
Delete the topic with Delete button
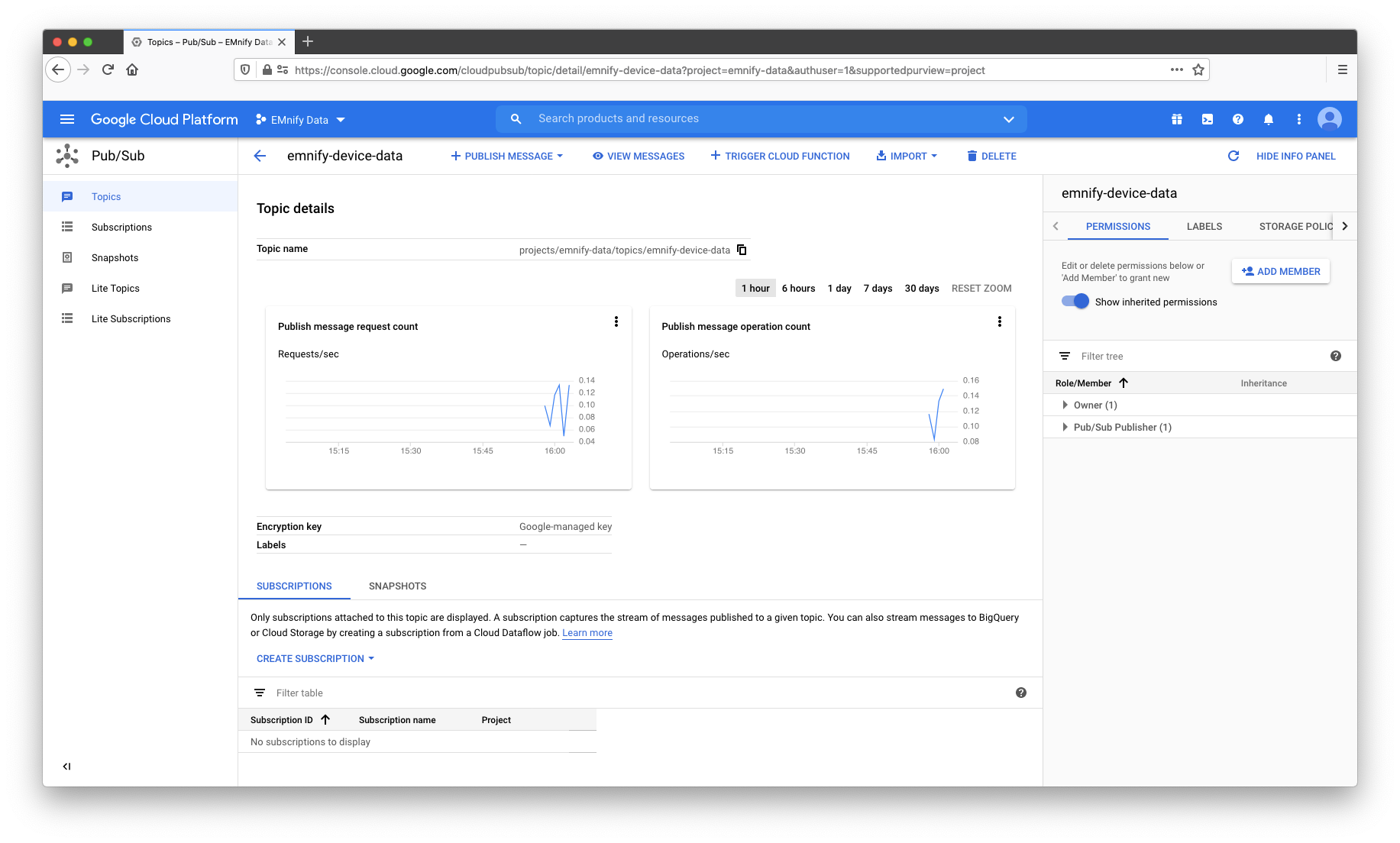(991, 156)
